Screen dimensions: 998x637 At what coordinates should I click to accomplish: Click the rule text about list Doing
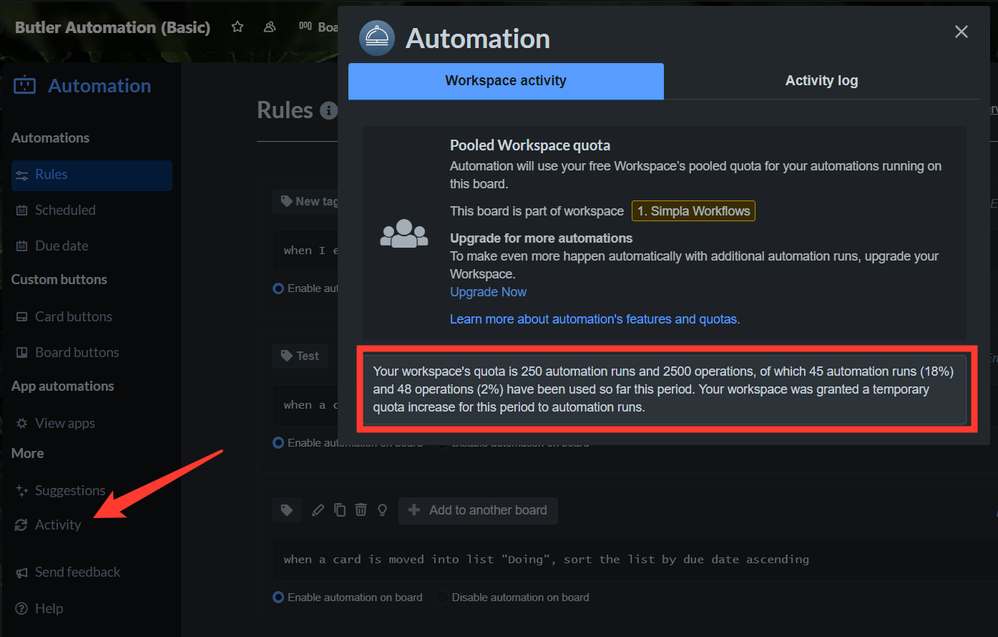(546, 559)
